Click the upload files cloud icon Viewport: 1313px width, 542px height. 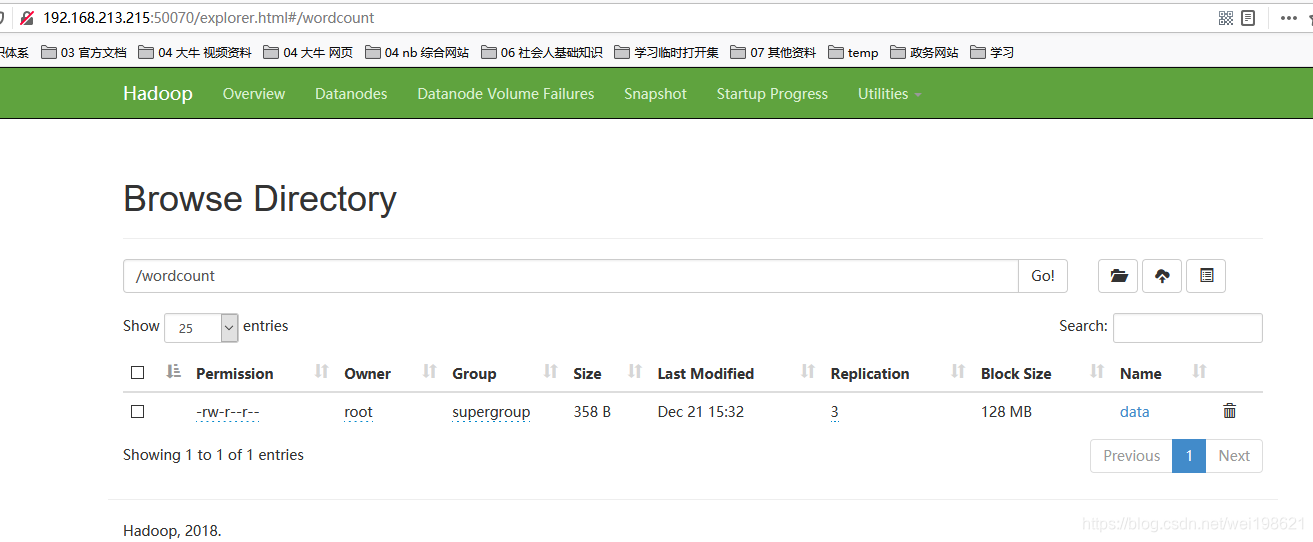tap(1162, 276)
